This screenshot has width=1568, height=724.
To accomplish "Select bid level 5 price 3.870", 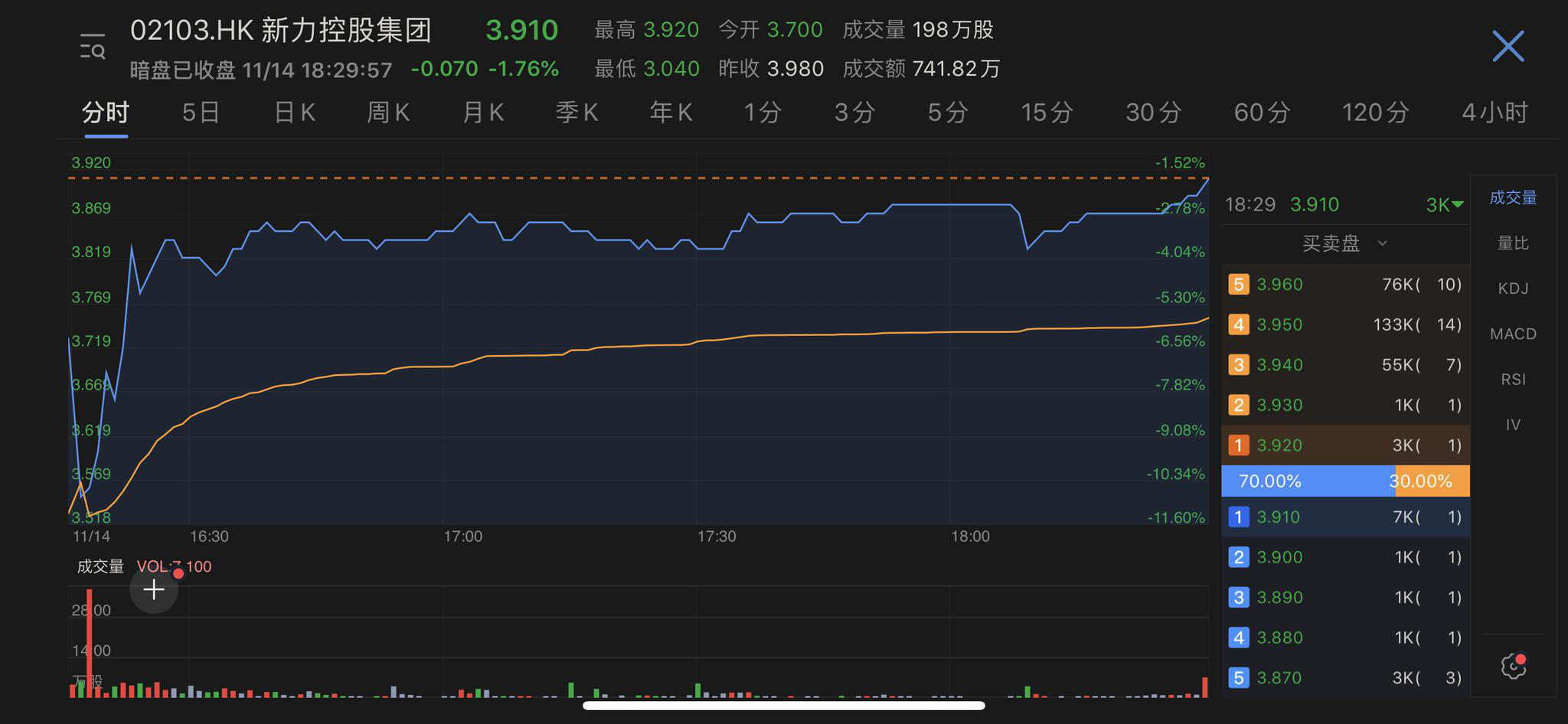I will [1345, 678].
